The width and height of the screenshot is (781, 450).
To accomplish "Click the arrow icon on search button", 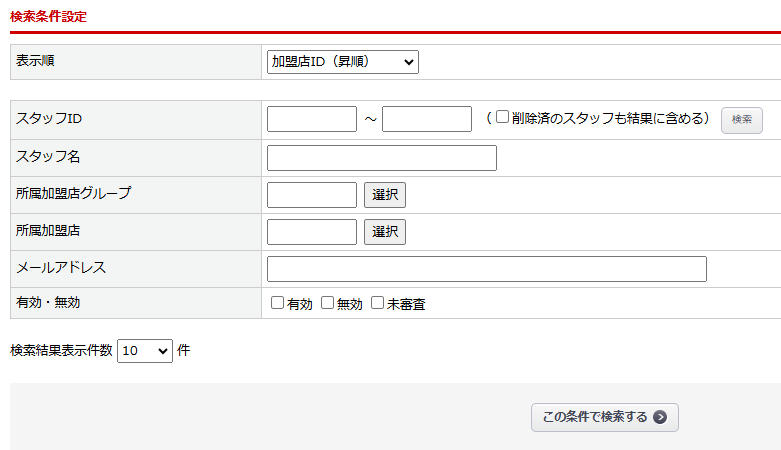I will [x=660, y=417].
